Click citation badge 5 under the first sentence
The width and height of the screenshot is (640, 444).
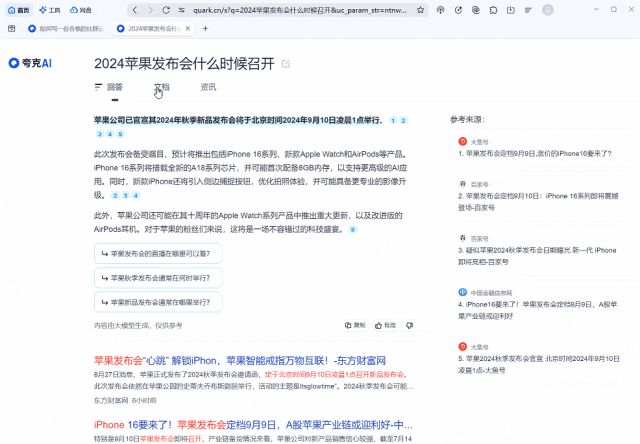pyautogui.click(x=120, y=134)
